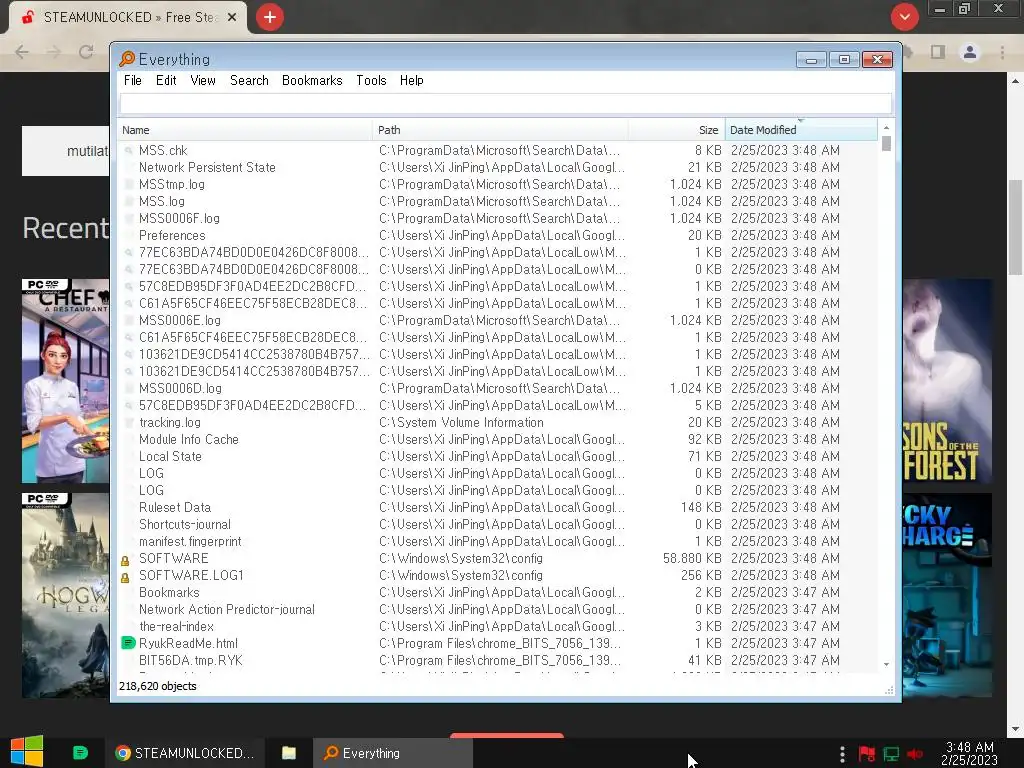Screen dimensions: 1024x768
Task: Select MSS0006D.log file
Action: point(180,388)
